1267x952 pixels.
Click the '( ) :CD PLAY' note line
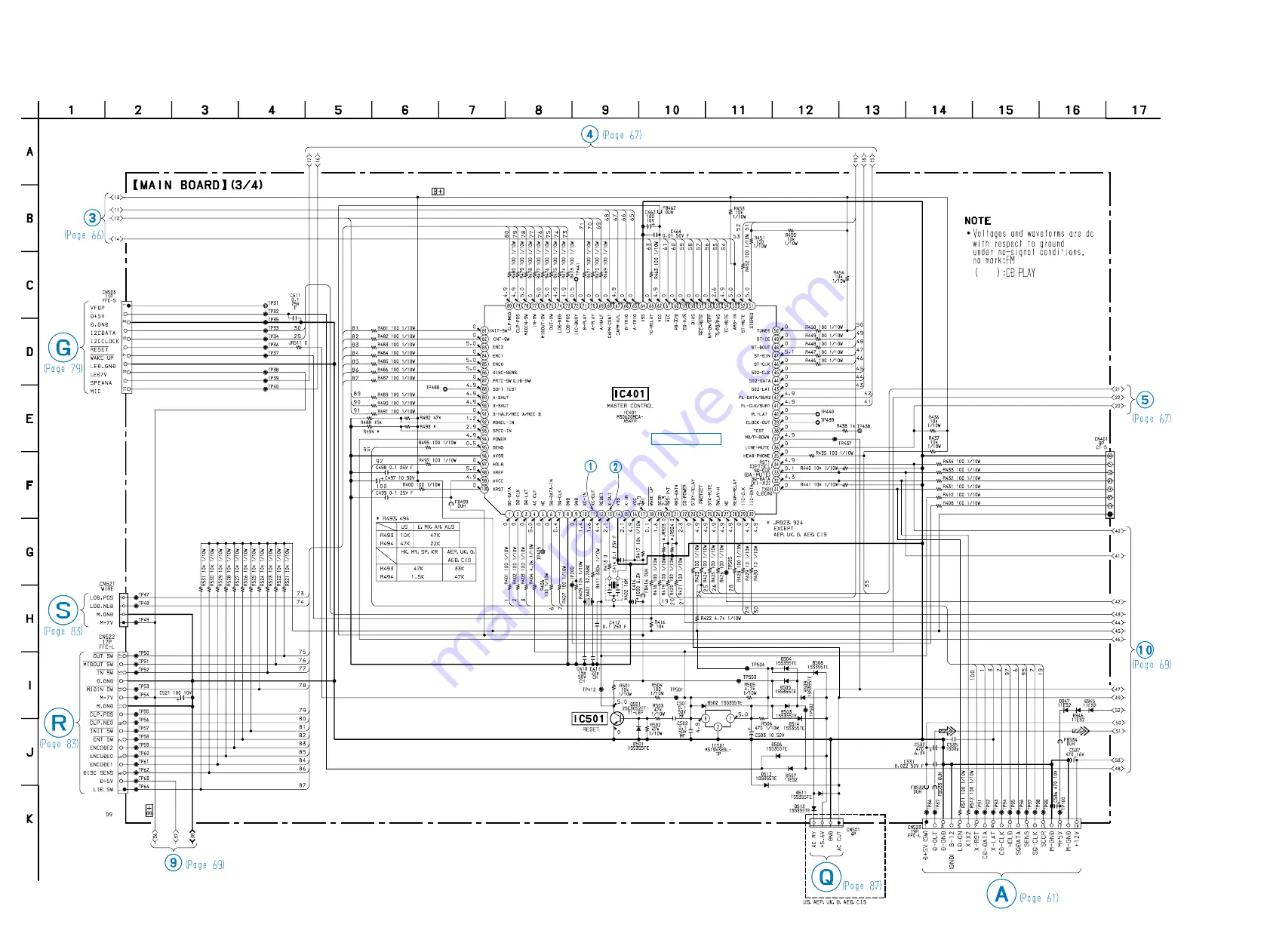1004,272
